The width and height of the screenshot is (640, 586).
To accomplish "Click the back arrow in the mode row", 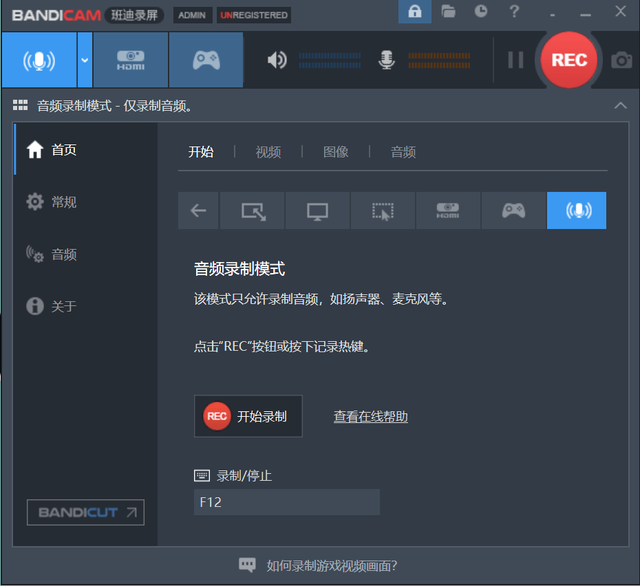I will pos(198,211).
